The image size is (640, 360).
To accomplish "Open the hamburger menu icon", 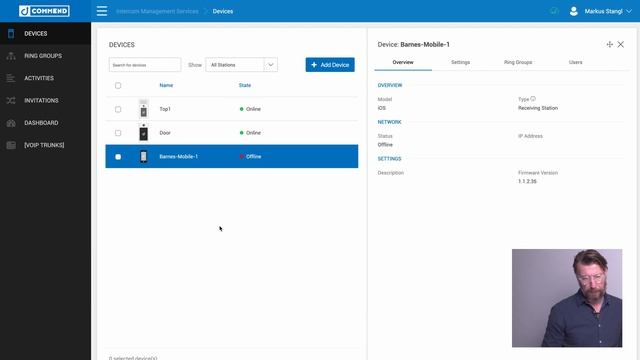I will [102, 11].
